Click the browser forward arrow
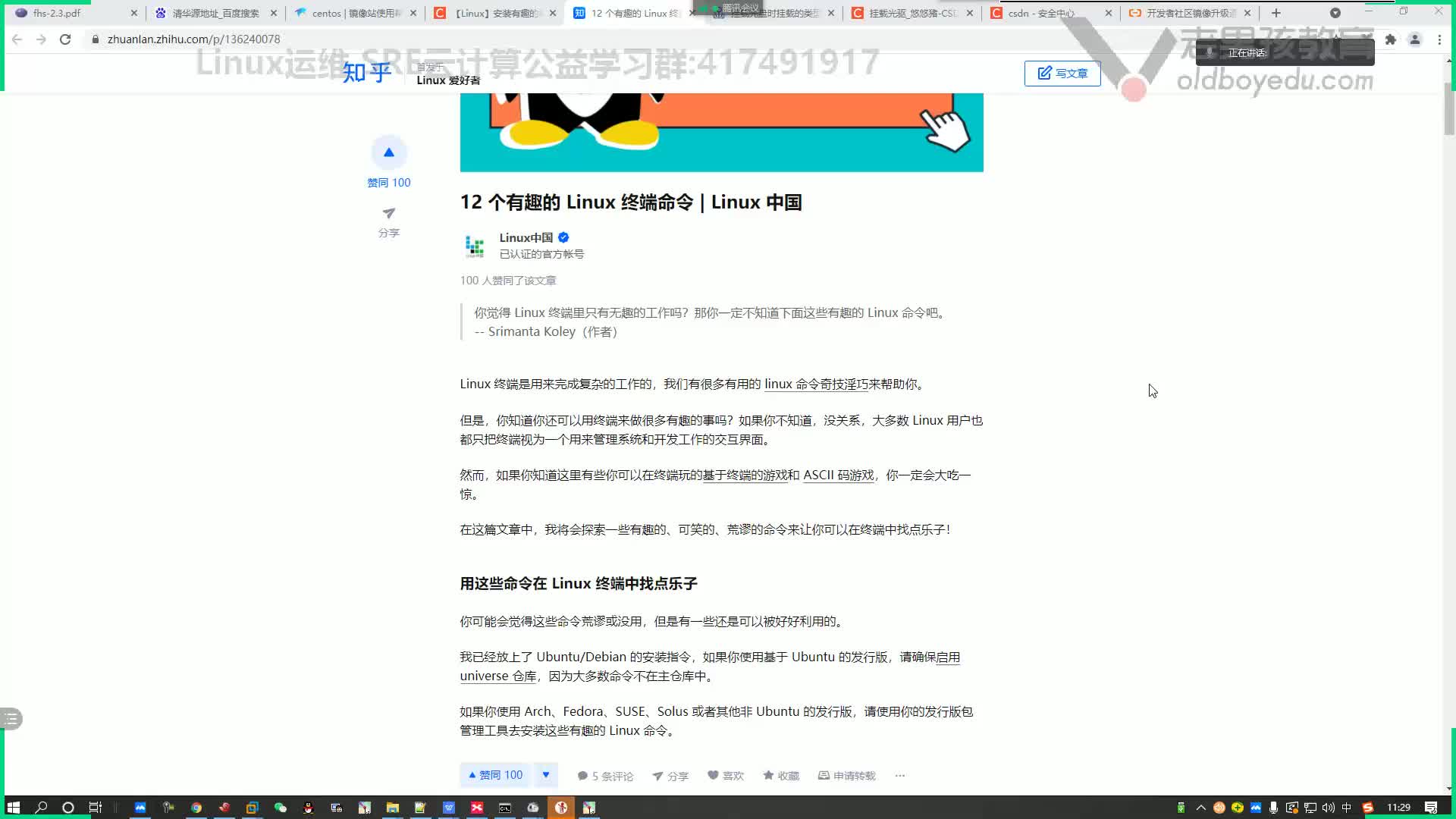The height and width of the screenshot is (819, 1456). pos(41,39)
